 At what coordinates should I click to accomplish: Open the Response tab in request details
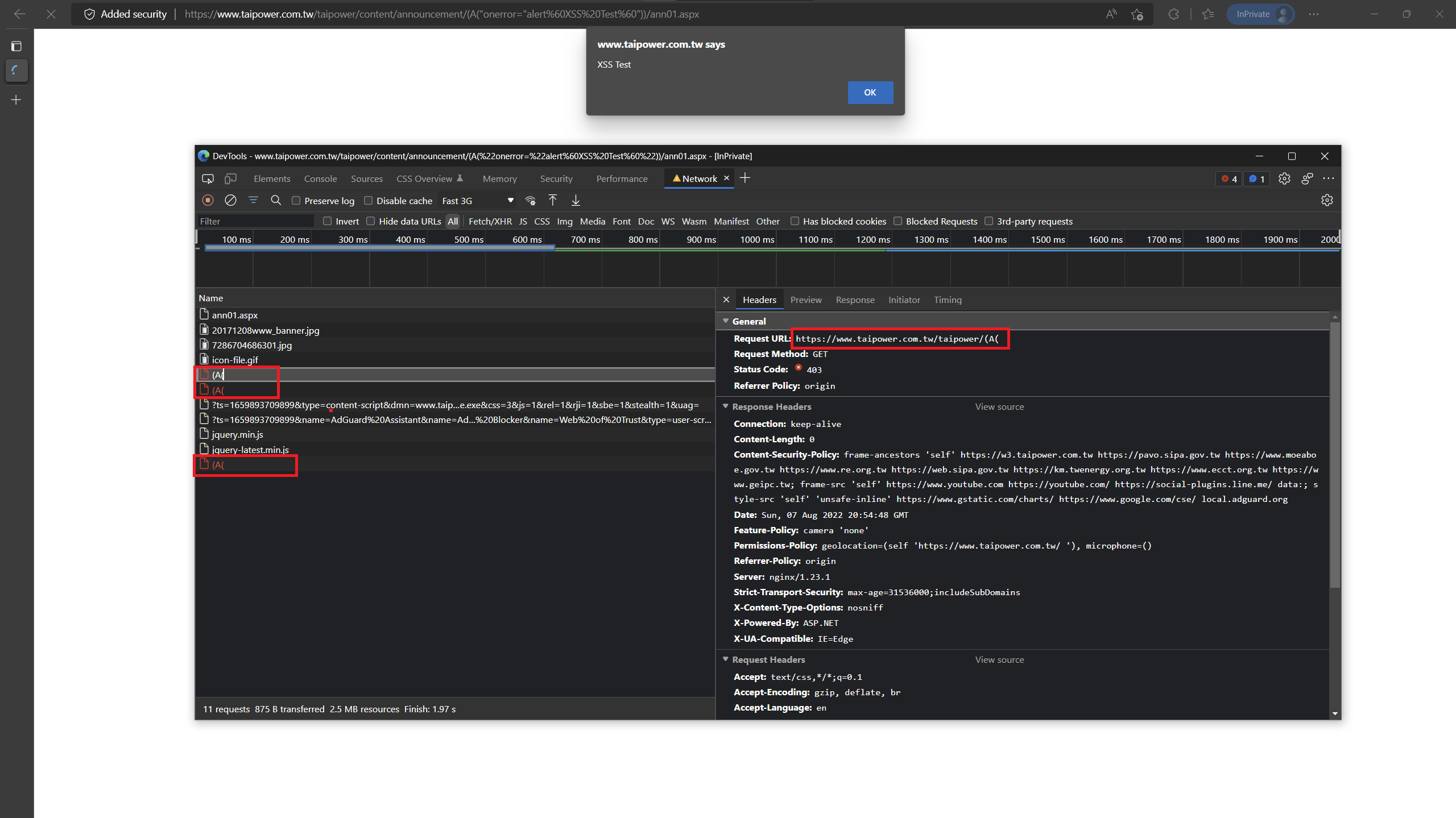pyautogui.click(x=855, y=300)
